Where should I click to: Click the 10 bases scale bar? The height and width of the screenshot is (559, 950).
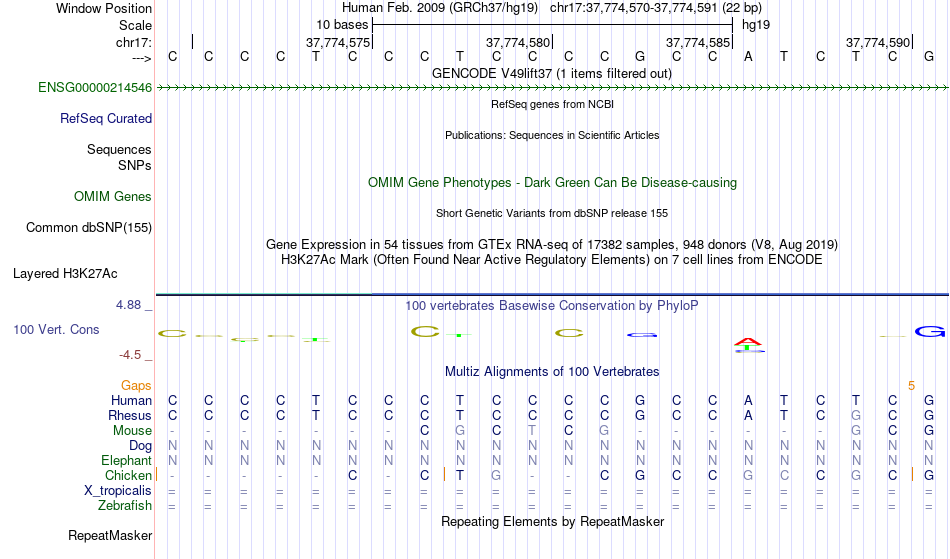tap(553, 25)
